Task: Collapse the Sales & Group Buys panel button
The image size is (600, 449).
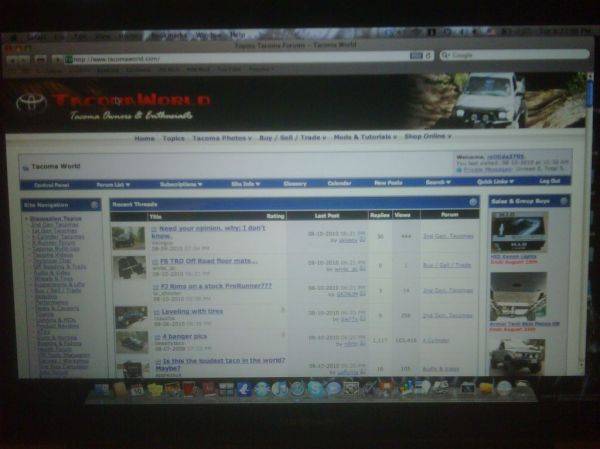Action: pyautogui.click(x=564, y=201)
